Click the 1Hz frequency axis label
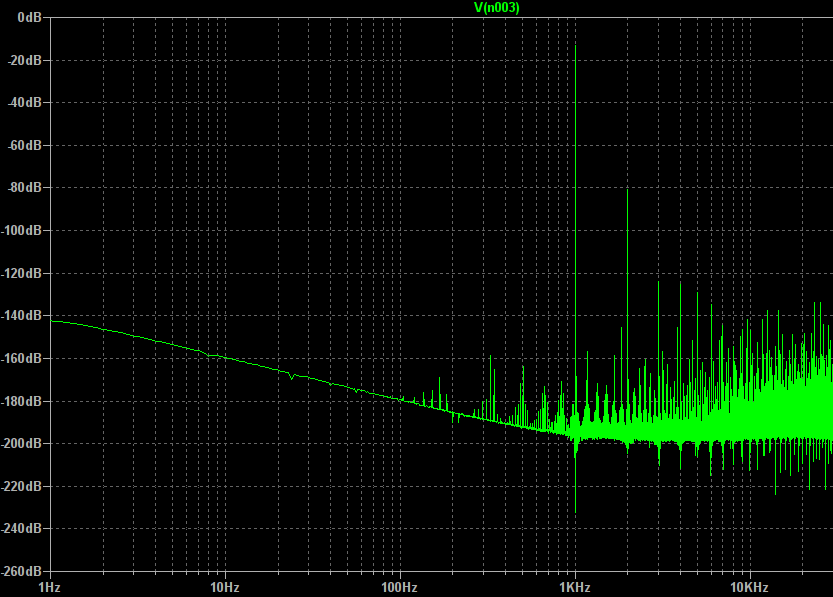 49,587
